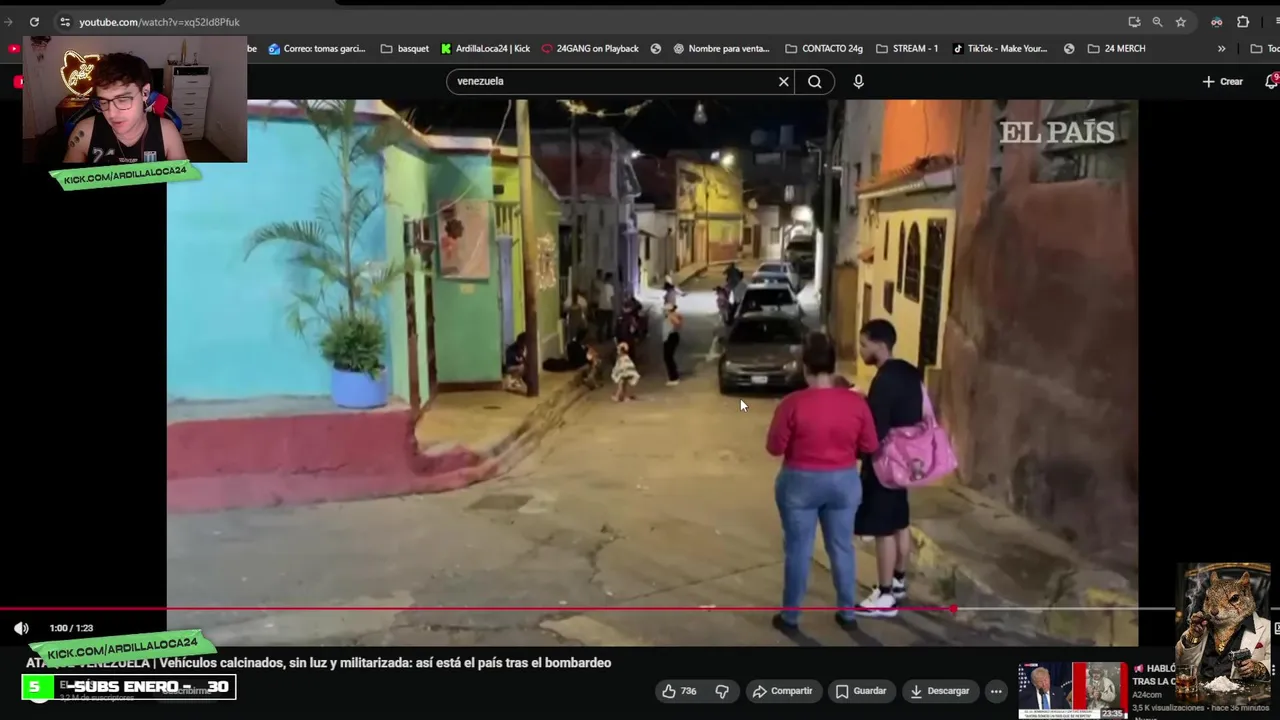The height and width of the screenshot is (720, 1280).
Task: Open the 'basquet' bookmarks folder
Action: [x=404, y=48]
